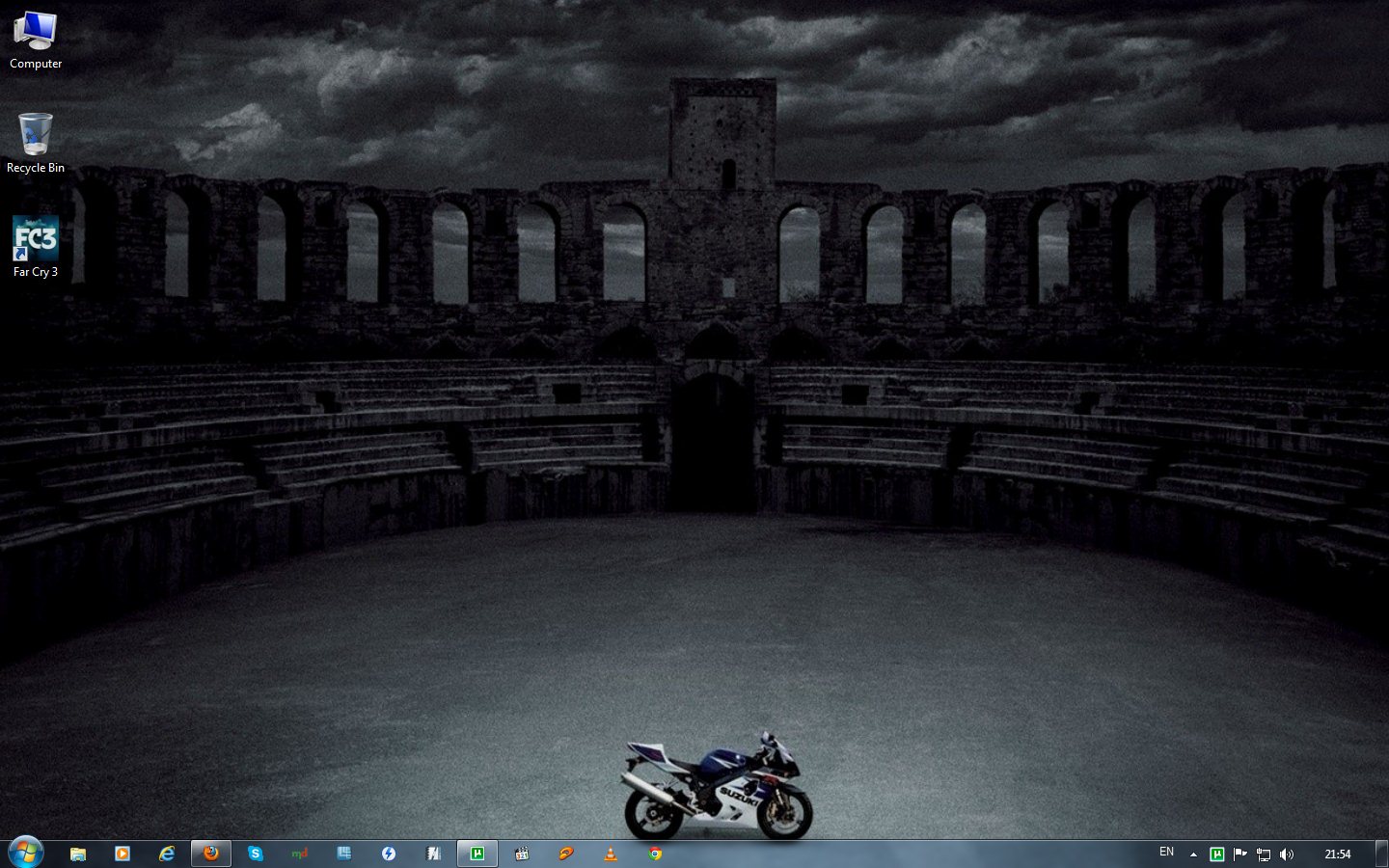Open Action Center flag in tray
The image size is (1389, 868).
[1239, 854]
